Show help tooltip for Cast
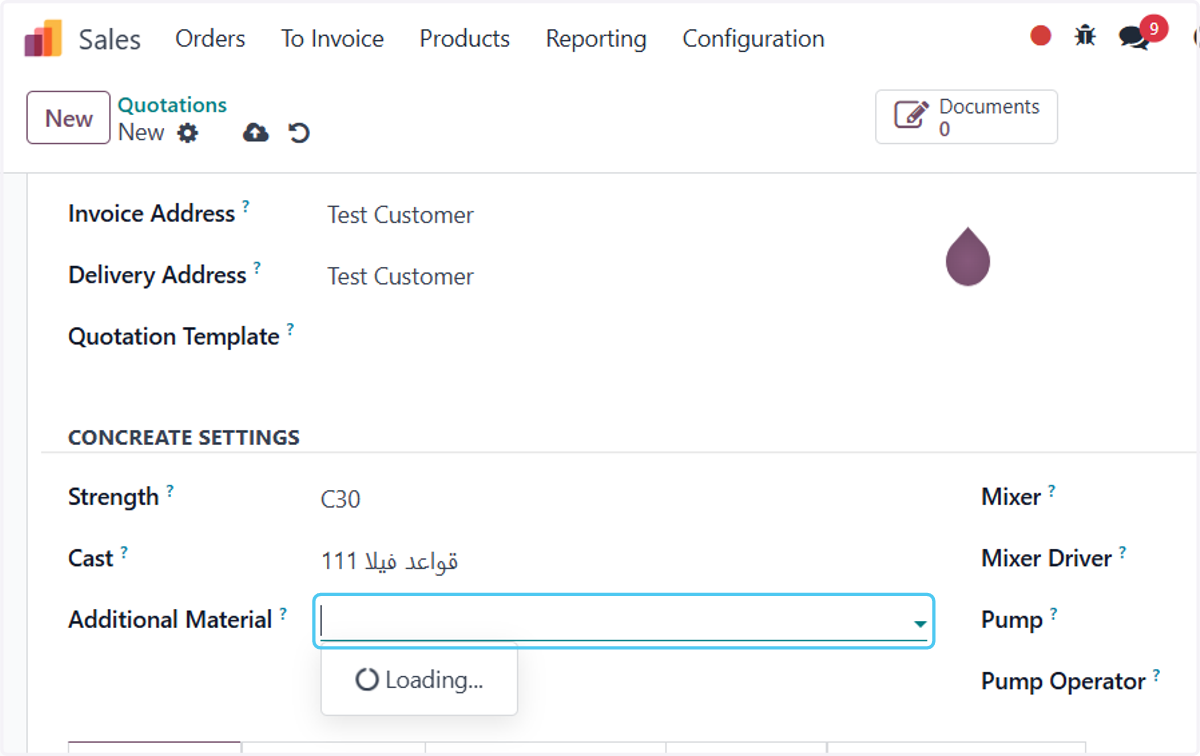This screenshot has width=1200, height=756. pos(124,551)
